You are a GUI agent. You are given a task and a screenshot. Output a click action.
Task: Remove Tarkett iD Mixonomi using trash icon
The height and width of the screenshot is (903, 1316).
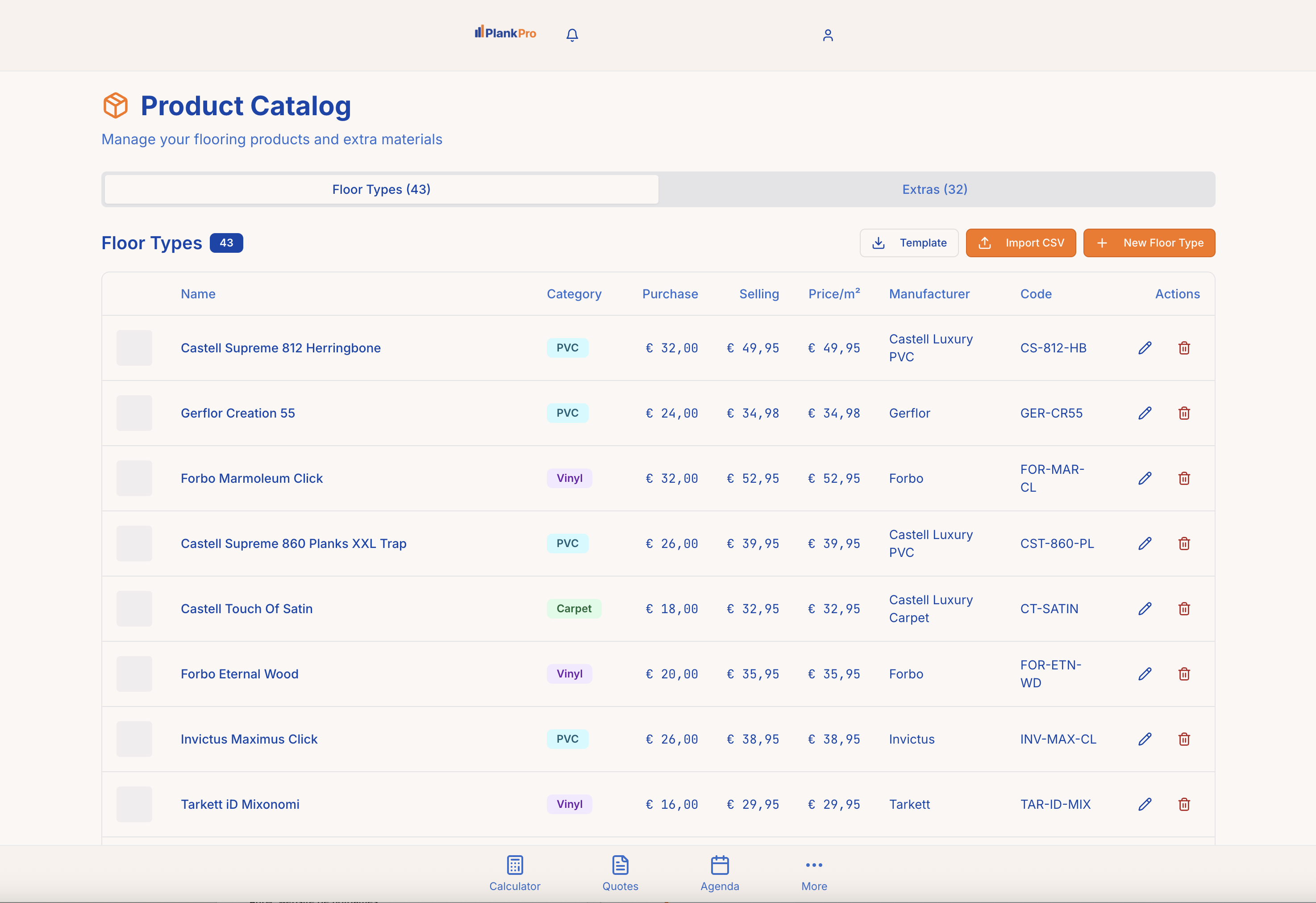(x=1183, y=804)
